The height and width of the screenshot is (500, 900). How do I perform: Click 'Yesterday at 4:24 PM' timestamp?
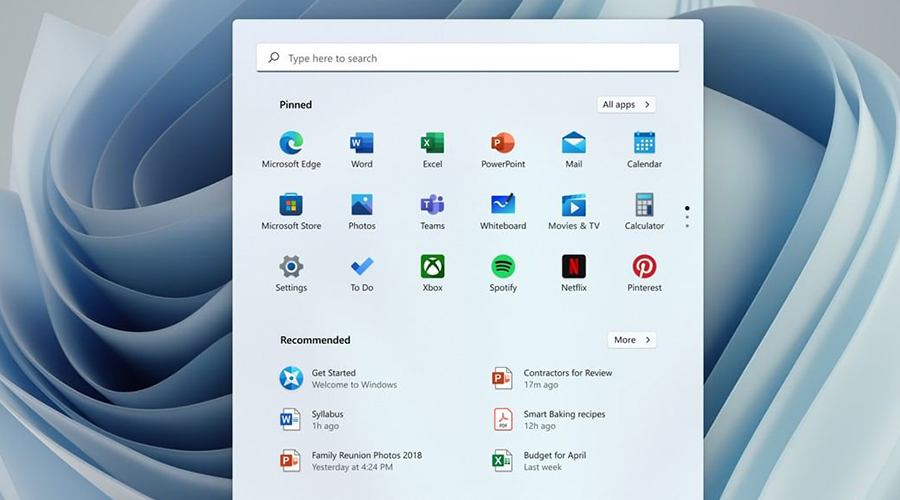352,467
